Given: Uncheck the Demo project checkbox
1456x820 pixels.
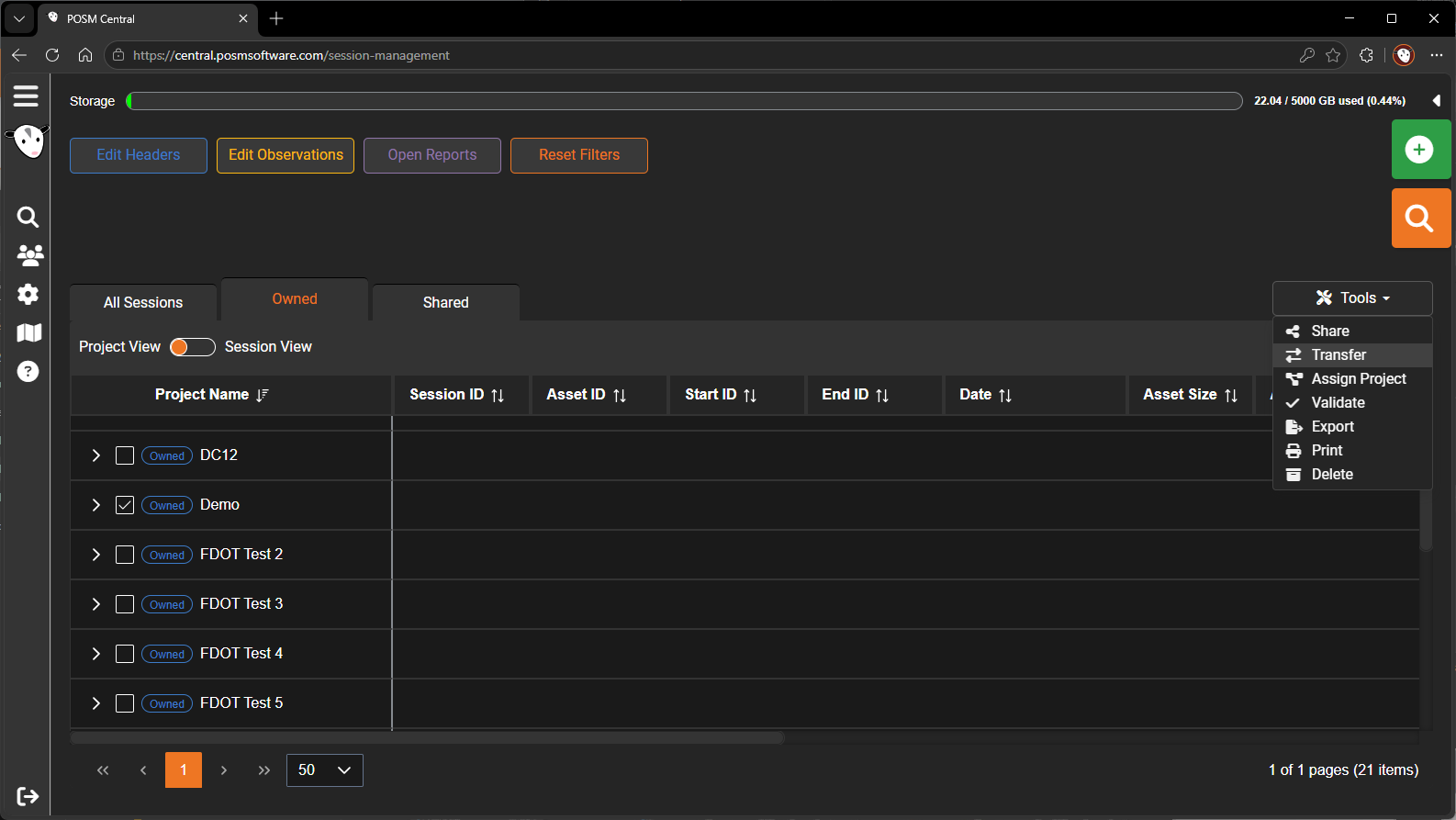Looking at the screenshot, I should [x=125, y=505].
